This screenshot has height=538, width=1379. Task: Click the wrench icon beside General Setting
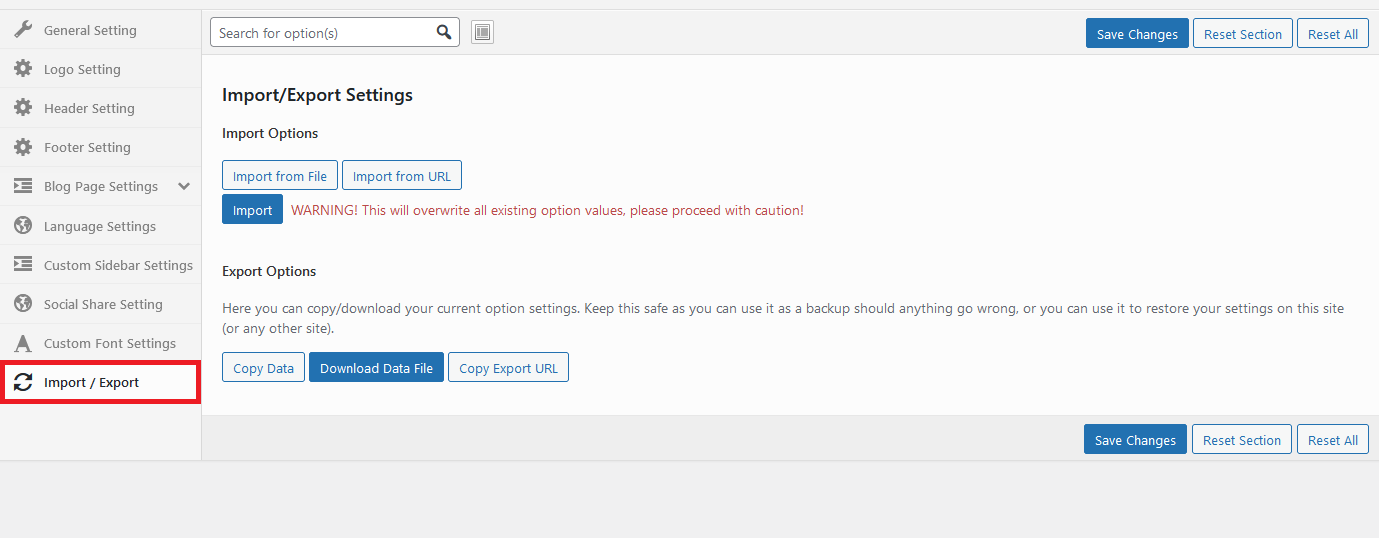(x=23, y=30)
